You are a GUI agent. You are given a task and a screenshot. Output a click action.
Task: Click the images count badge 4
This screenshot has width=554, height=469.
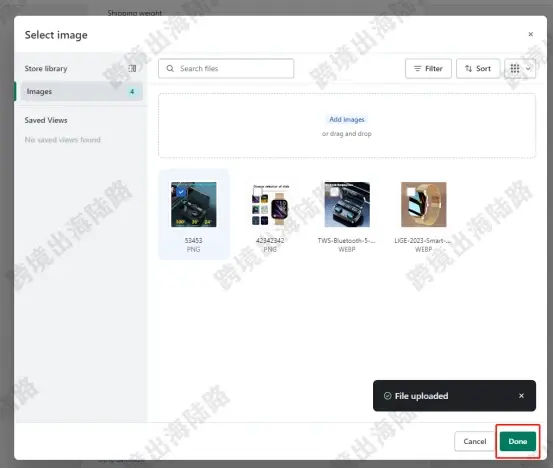point(132,92)
